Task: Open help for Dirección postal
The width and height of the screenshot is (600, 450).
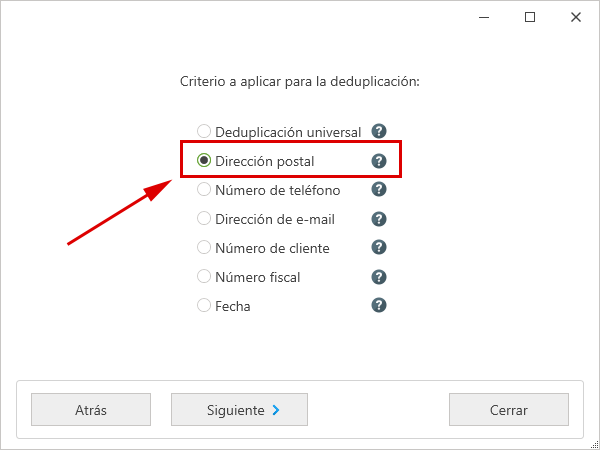Action: [x=379, y=161]
